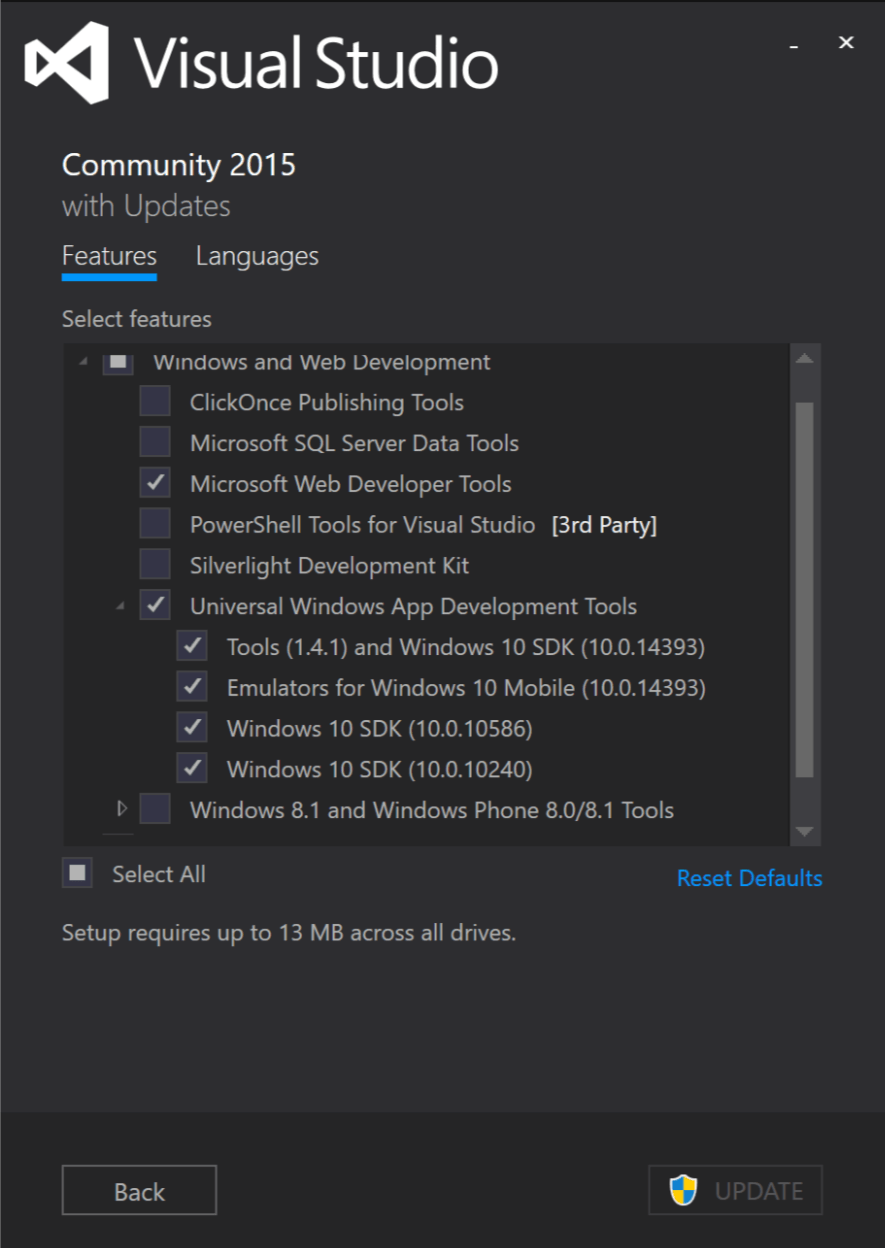This screenshot has width=885, height=1248.
Task: Uncheck Windows 10 SDK (10.0.10586)
Action: [192, 728]
